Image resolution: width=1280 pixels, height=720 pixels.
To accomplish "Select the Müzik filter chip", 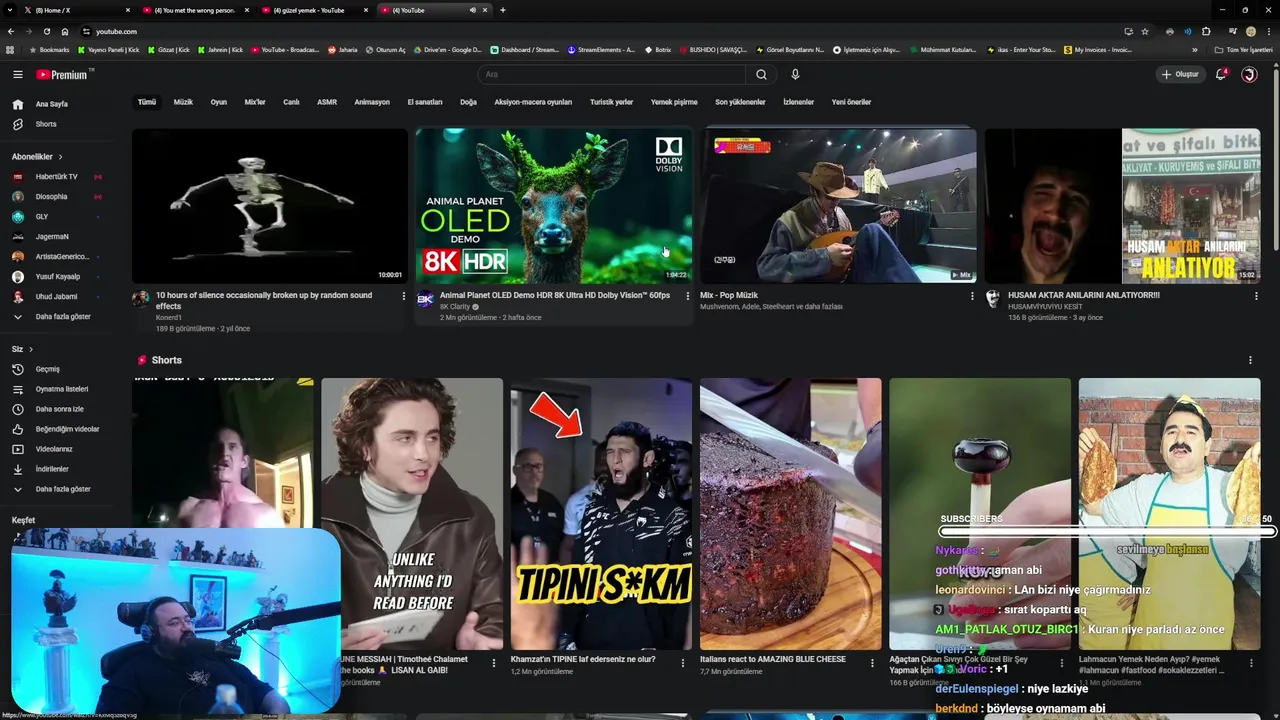I will (183, 102).
